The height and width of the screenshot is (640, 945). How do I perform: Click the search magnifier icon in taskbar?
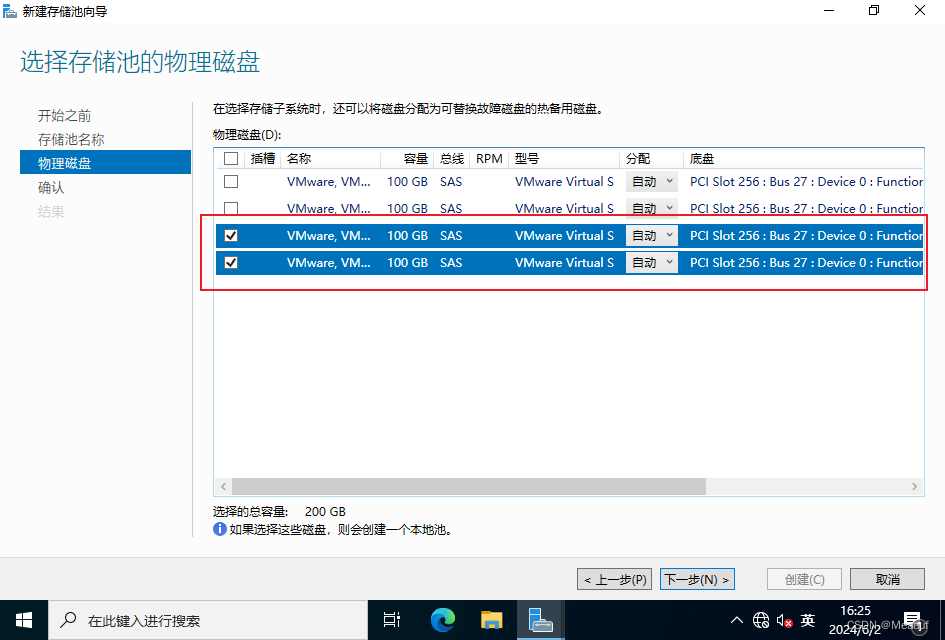[x=69, y=620]
